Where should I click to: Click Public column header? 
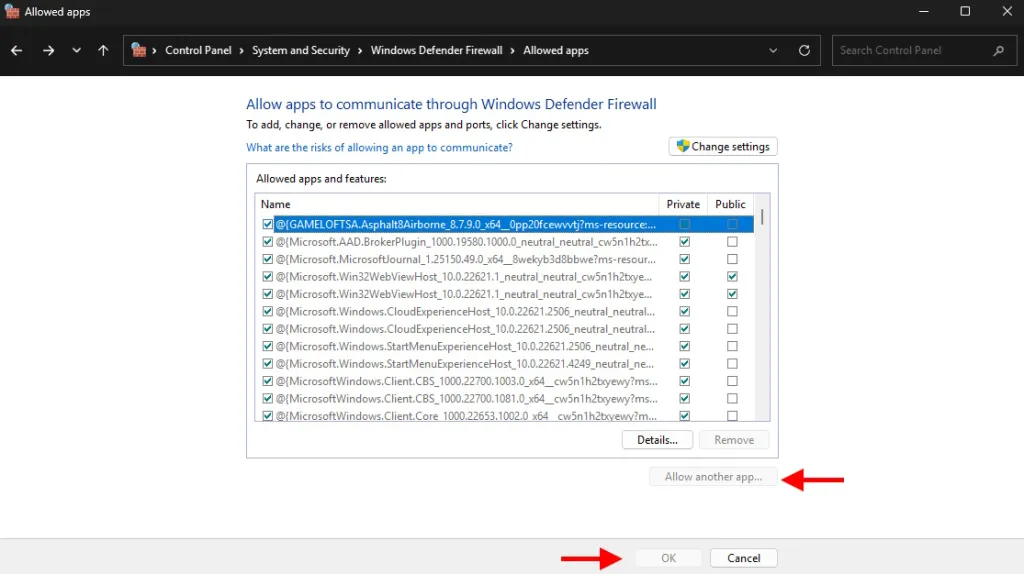click(730, 204)
